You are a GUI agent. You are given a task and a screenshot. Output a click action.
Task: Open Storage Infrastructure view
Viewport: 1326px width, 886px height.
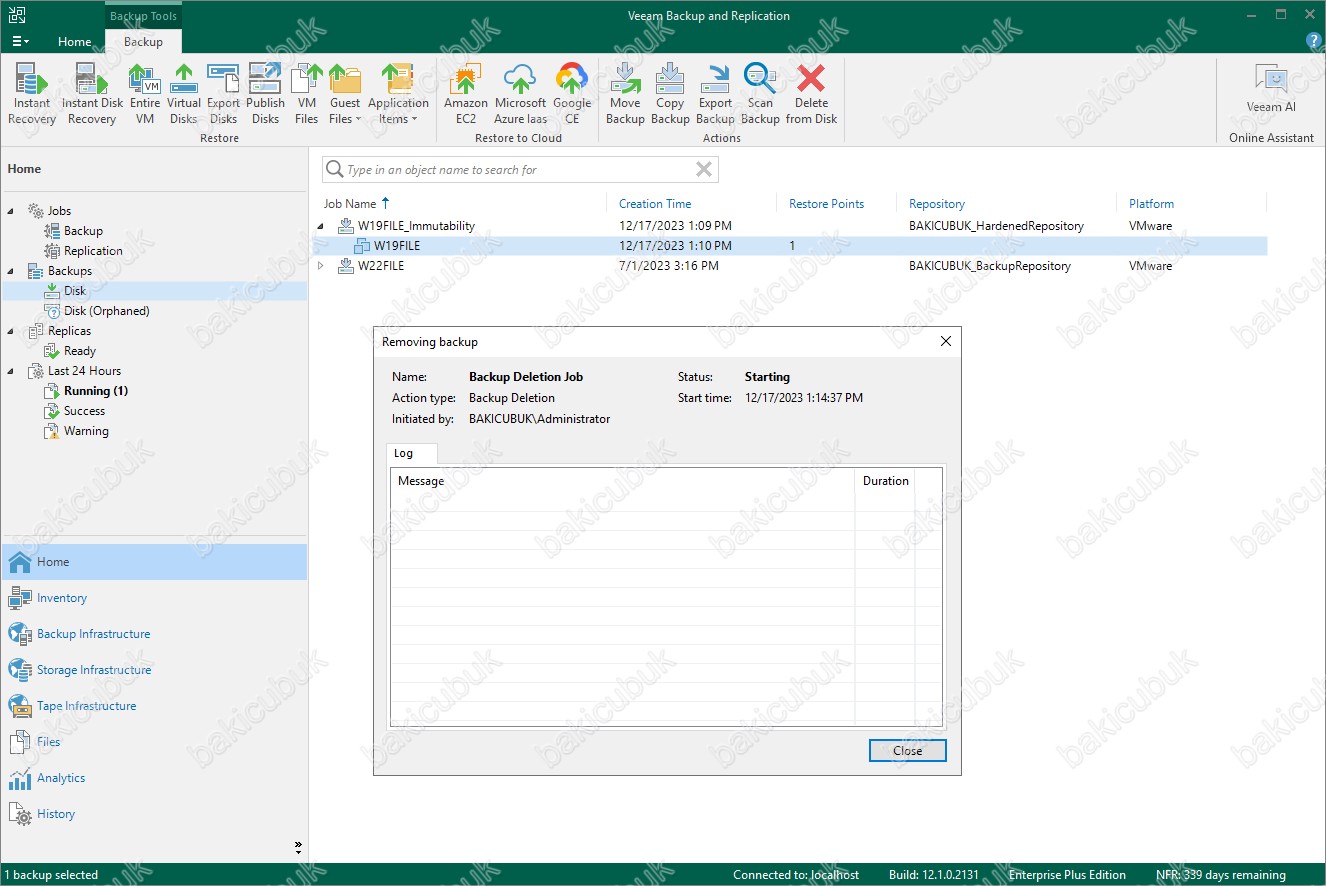click(x=154, y=670)
